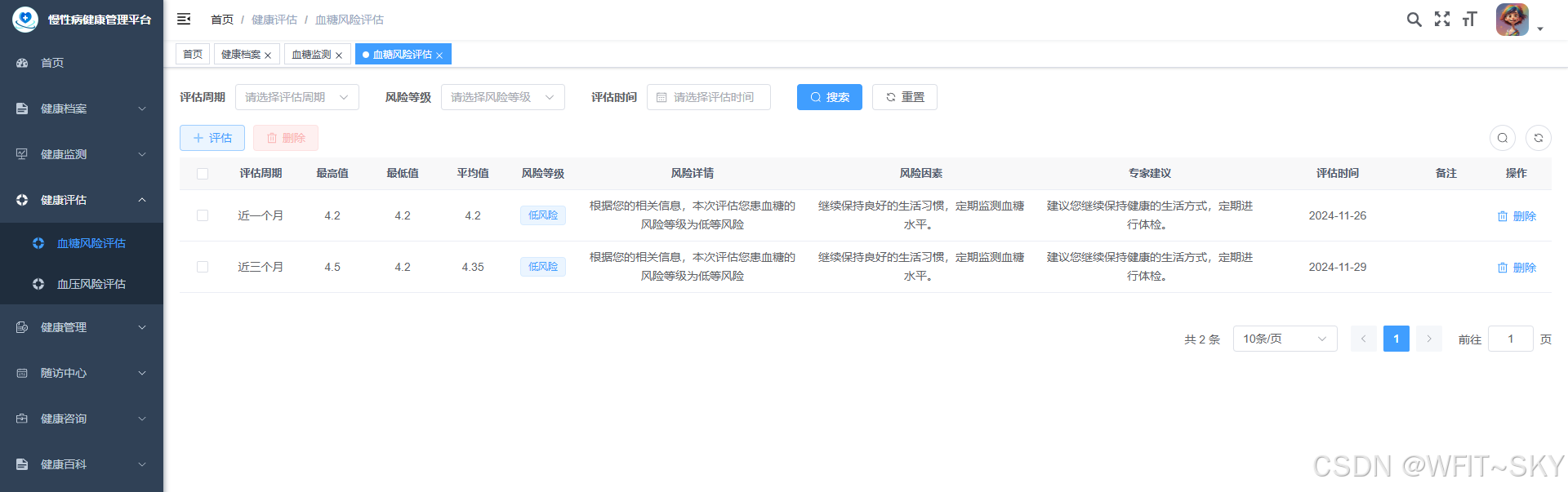1568x492 pixels.
Task: Click the previous page arrow
Action: [x=1364, y=339]
